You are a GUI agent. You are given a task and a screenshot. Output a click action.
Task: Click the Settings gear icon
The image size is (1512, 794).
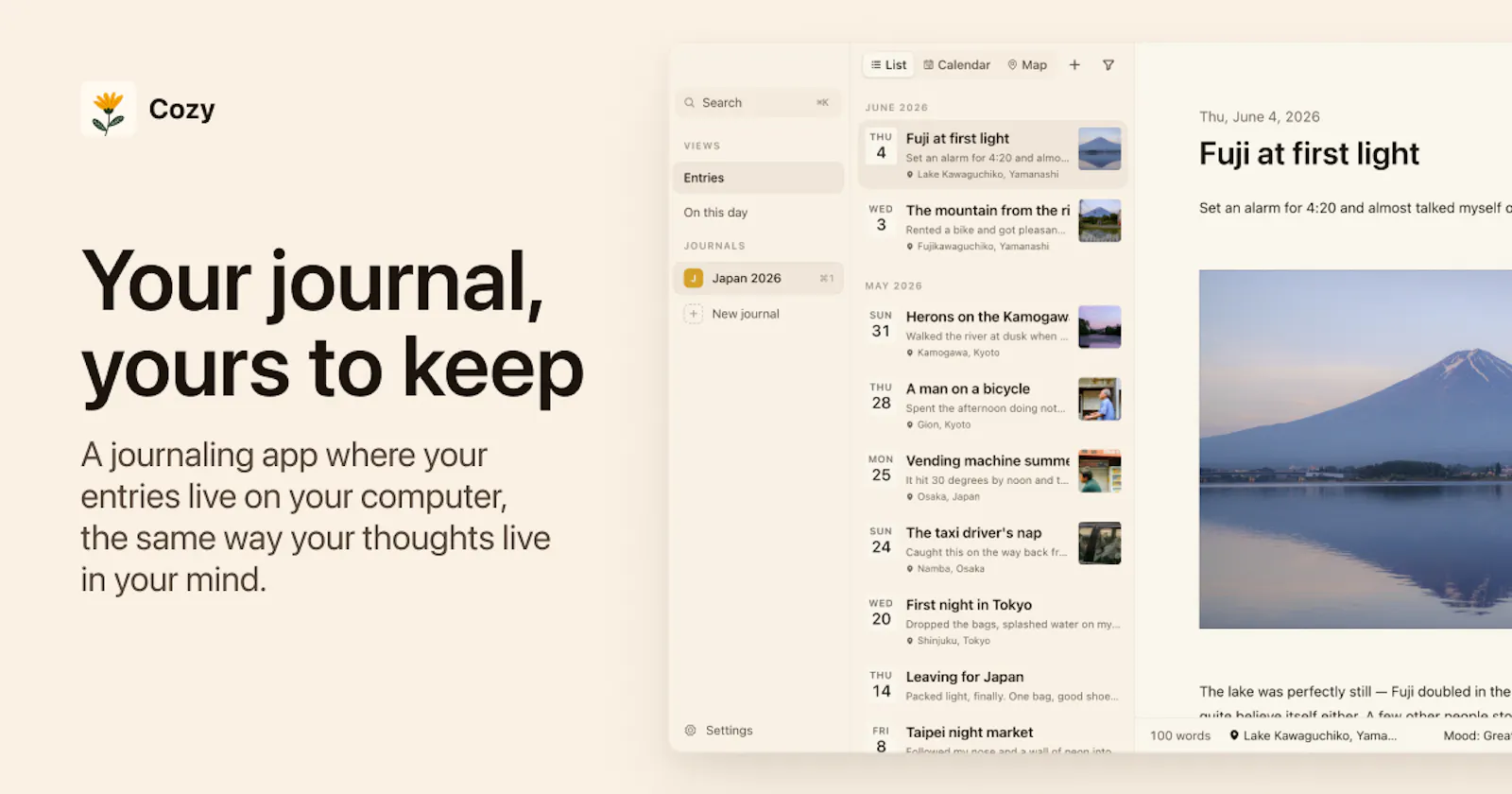[x=690, y=731]
